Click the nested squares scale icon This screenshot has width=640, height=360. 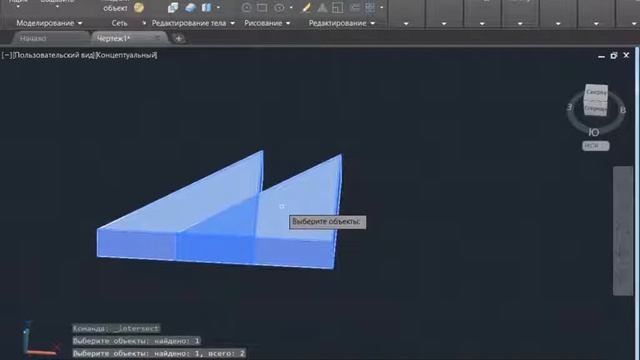338,7
